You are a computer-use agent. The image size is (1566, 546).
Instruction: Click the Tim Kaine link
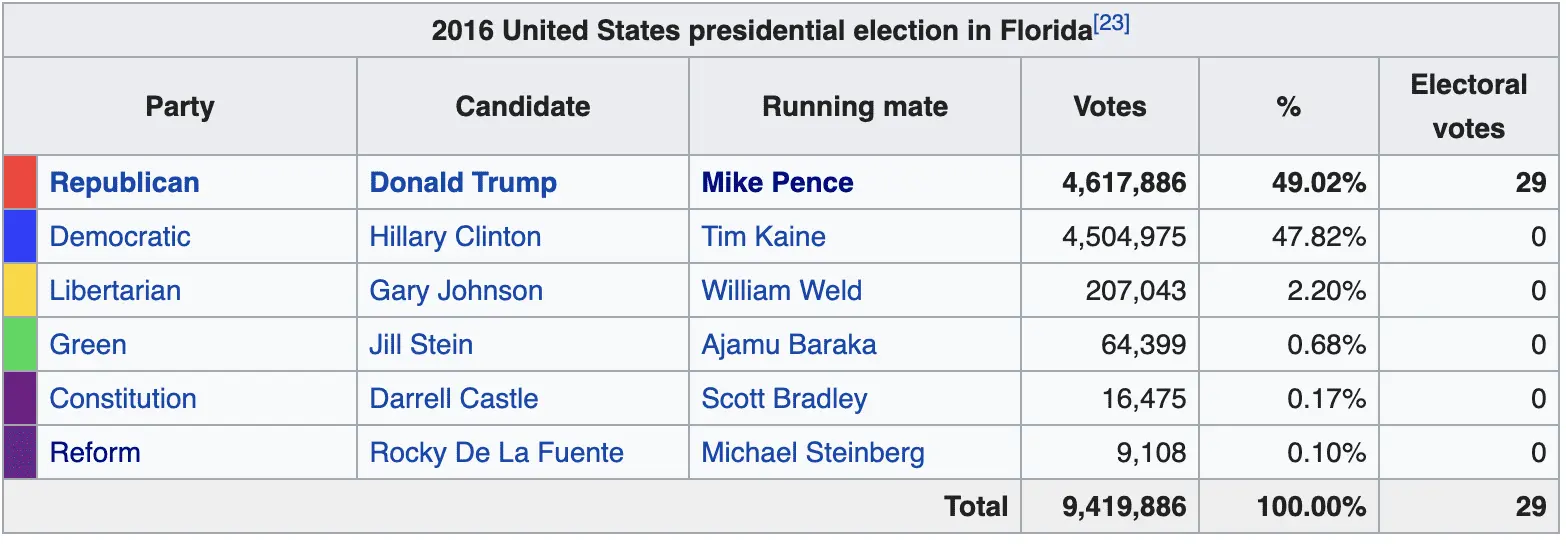click(x=763, y=237)
